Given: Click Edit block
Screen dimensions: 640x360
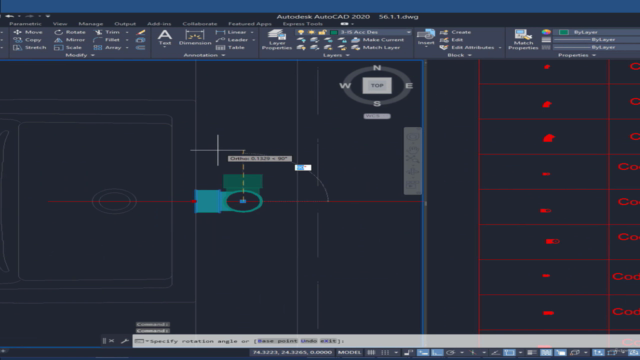Looking at the screenshot, I should pyautogui.click(x=451, y=40).
